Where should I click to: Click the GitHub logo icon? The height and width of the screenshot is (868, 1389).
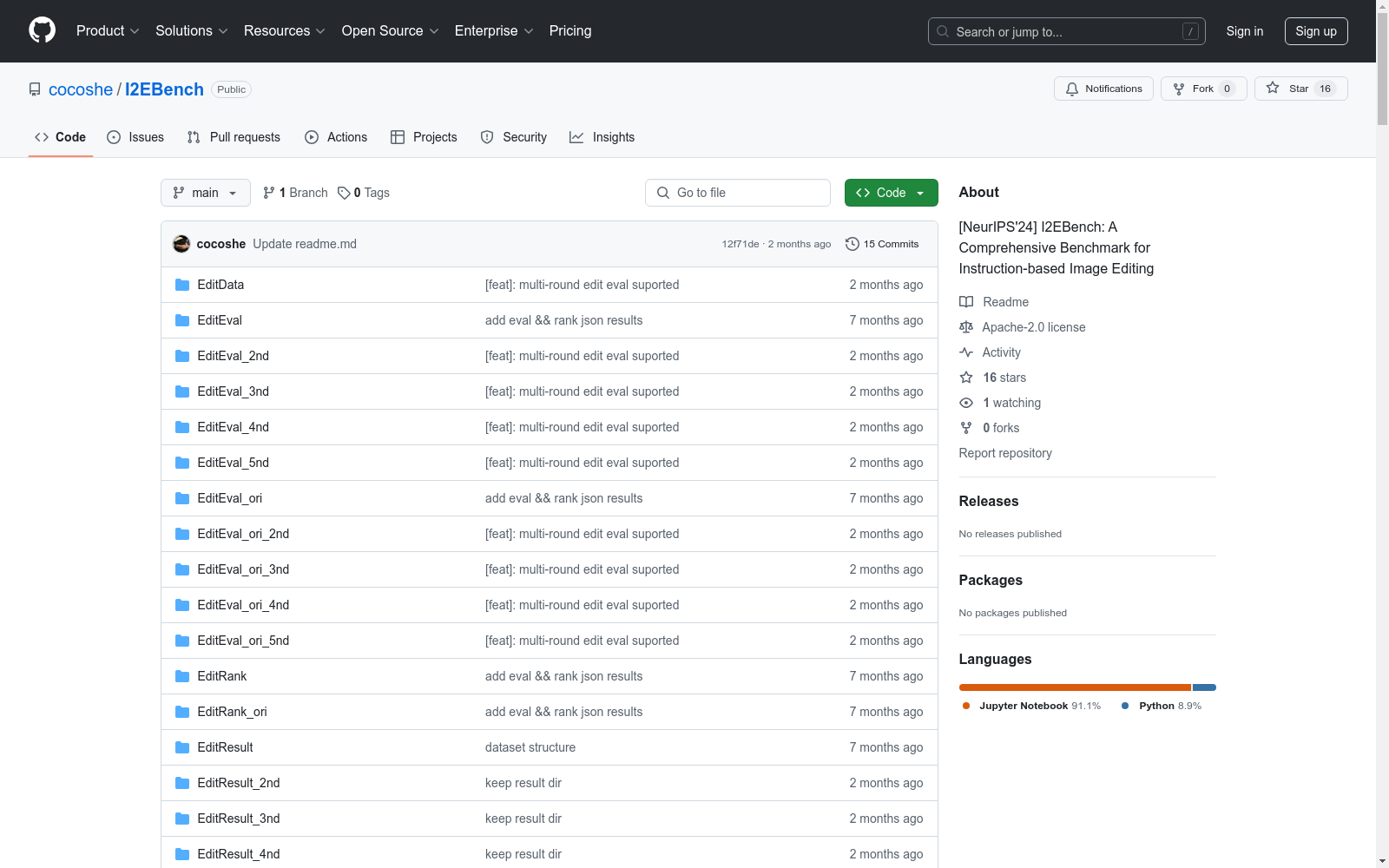click(42, 30)
